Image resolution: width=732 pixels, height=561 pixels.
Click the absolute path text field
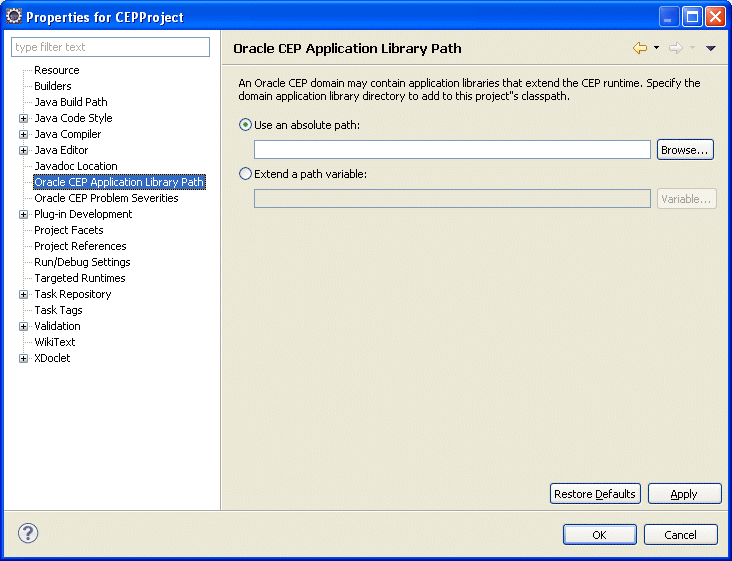click(452, 150)
